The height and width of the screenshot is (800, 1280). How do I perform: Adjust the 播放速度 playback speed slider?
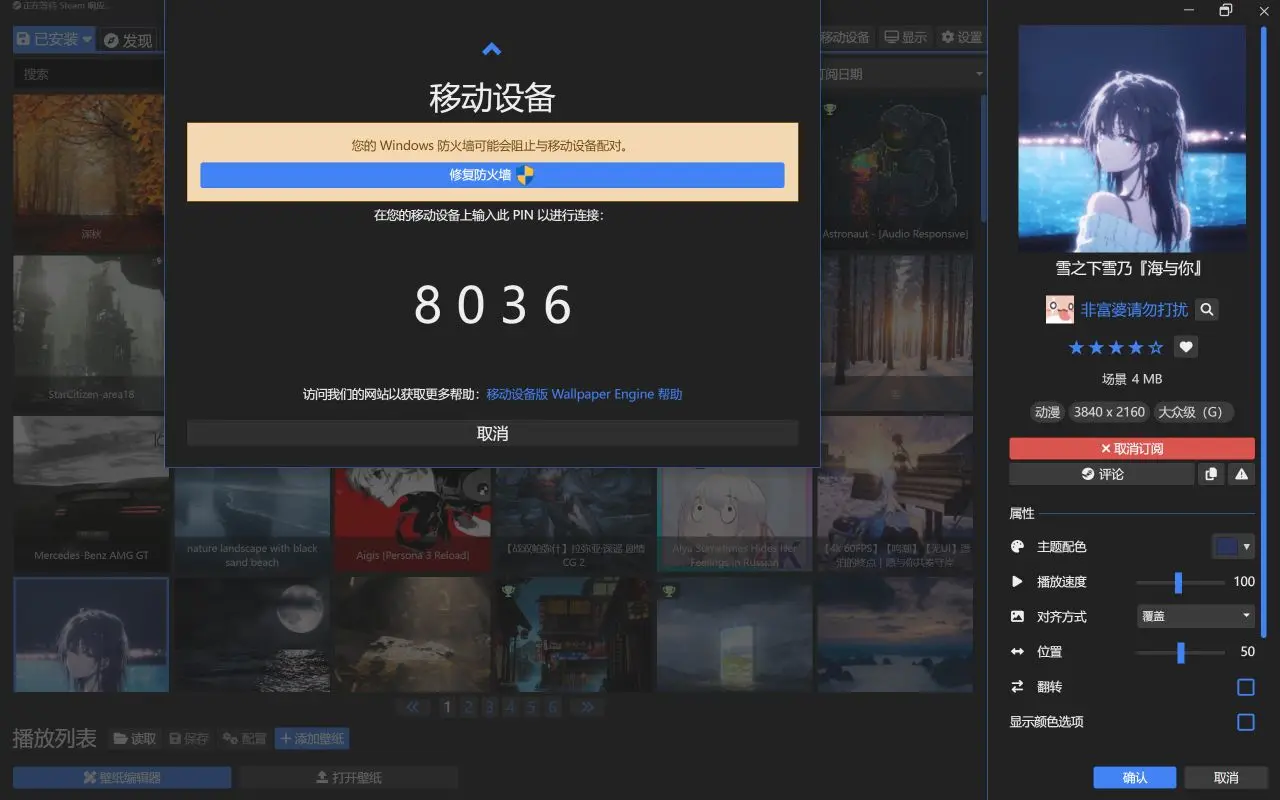(1180, 582)
